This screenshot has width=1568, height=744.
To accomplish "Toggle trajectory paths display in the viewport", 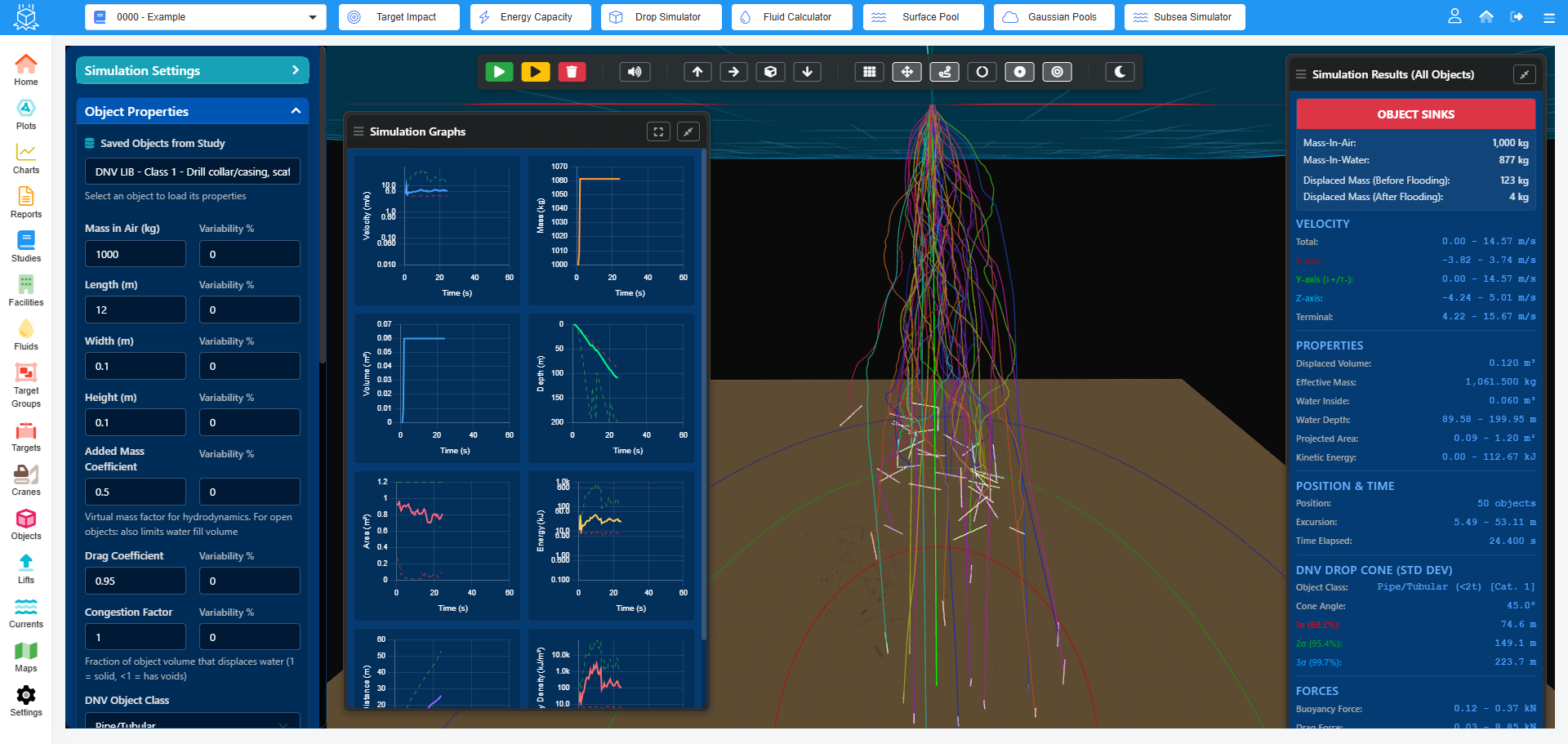I will [944, 72].
